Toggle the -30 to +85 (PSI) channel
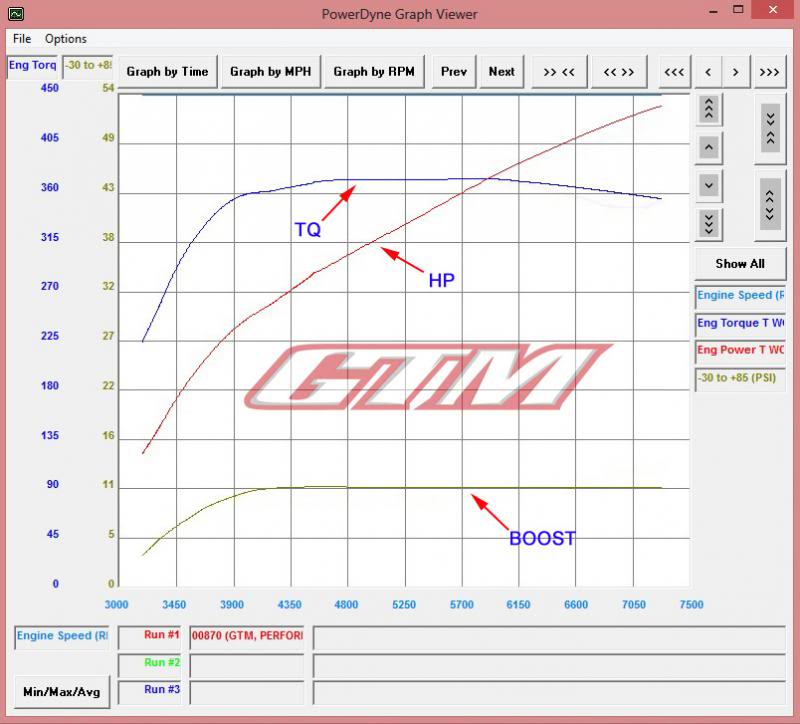The width and height of the screenshot is (800, 724). (740, 378)
